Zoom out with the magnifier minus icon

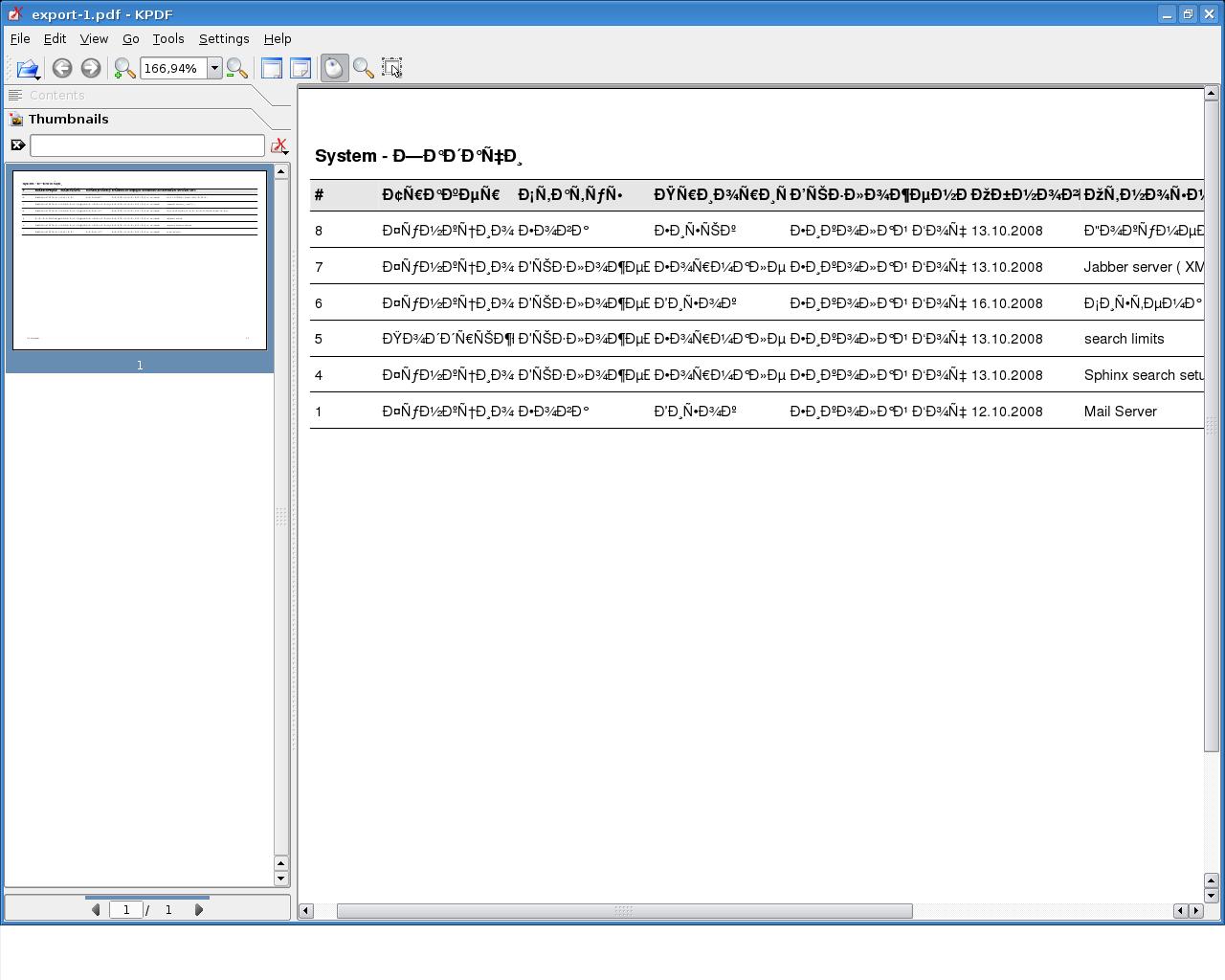coord(236,68)
